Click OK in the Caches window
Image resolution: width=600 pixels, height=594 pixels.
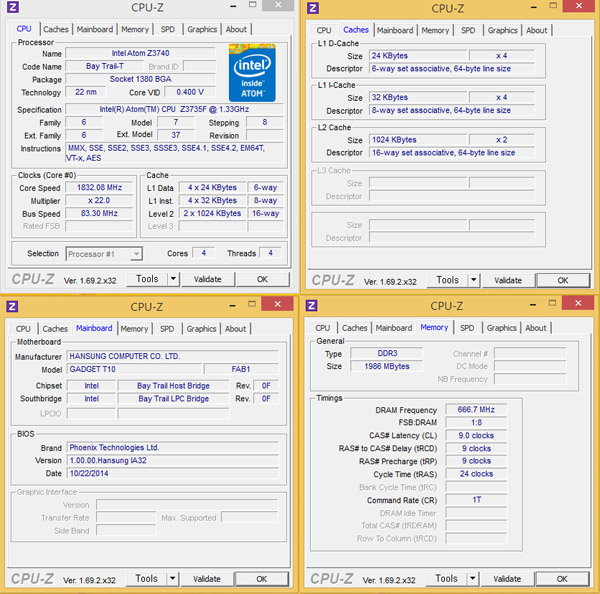[x=563, y=280]
